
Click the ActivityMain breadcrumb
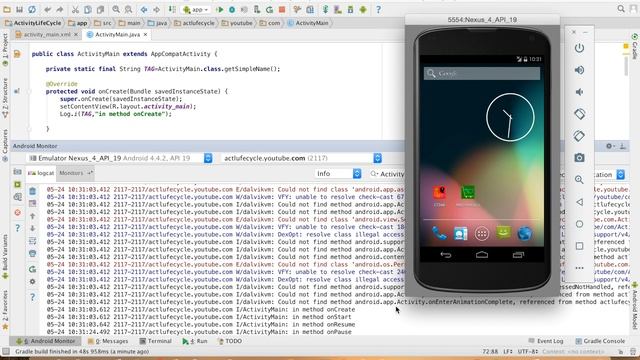[308, 23]
